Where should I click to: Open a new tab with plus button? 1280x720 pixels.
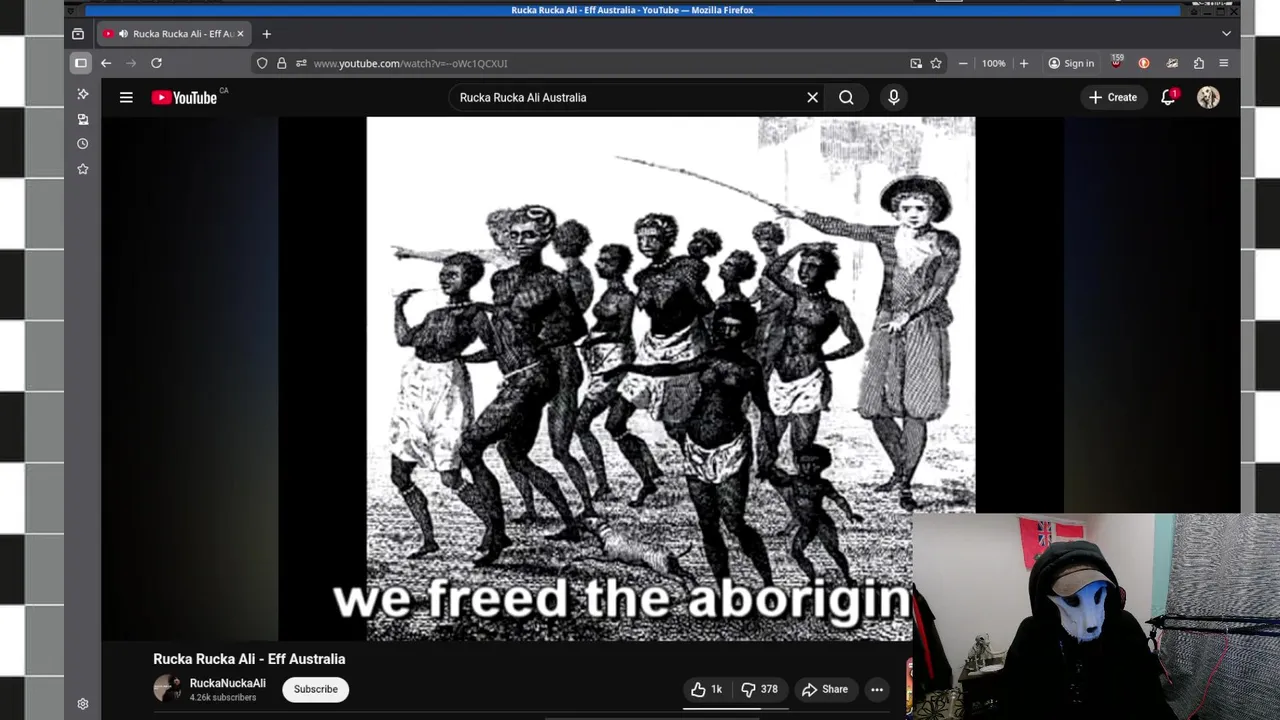point(266,34)
